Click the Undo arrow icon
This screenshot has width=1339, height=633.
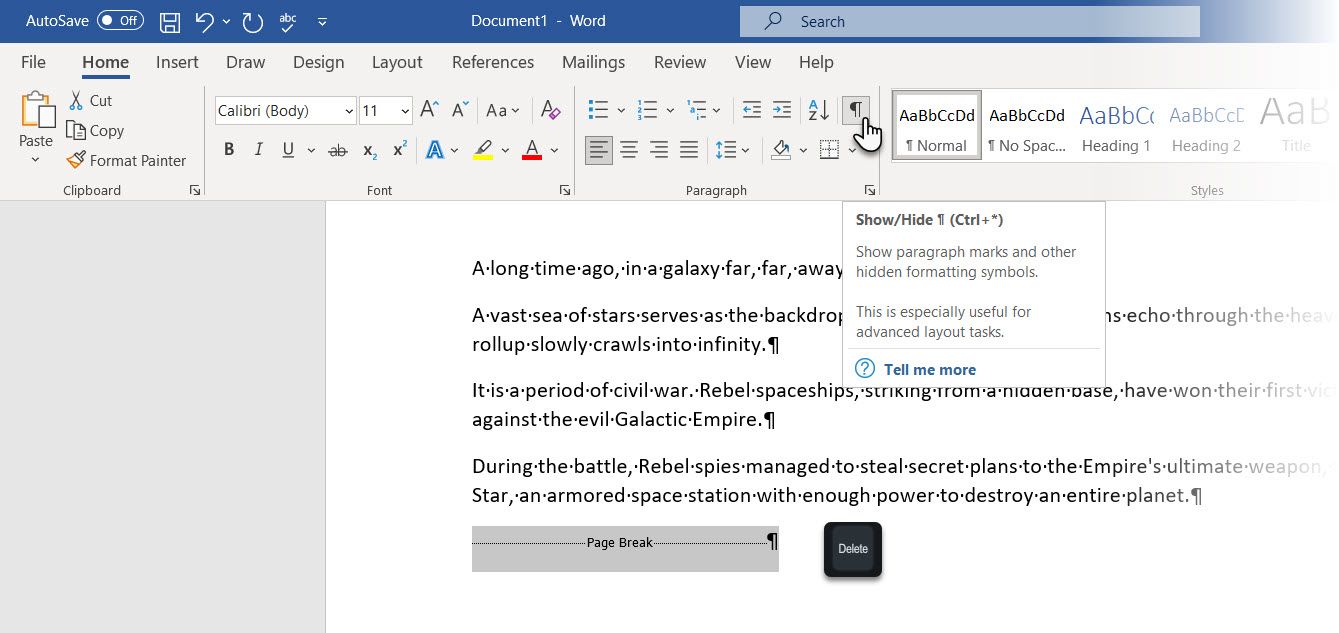click(x=204, y=21)
